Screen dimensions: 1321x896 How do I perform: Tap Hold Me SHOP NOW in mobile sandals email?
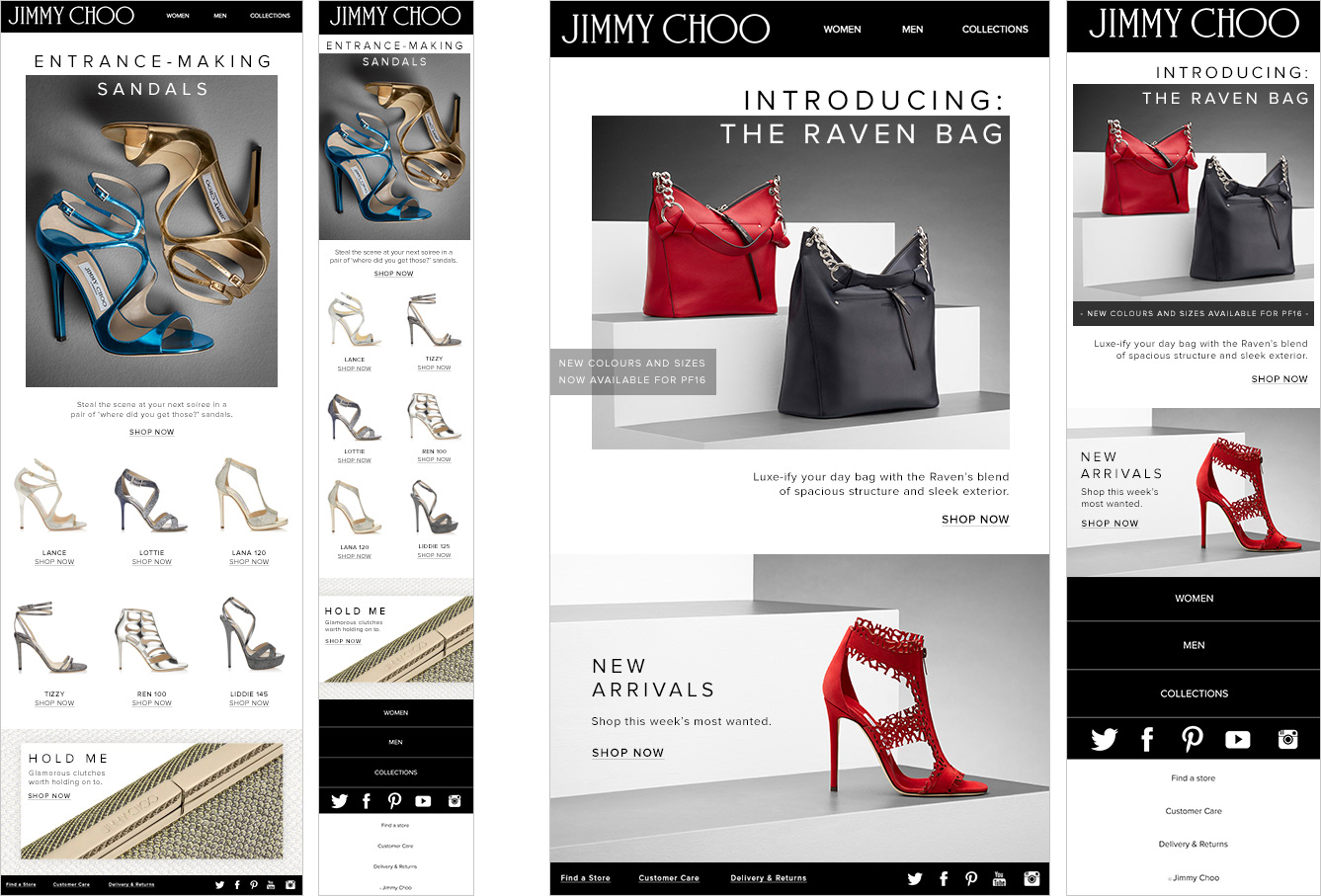coord(343,641)
